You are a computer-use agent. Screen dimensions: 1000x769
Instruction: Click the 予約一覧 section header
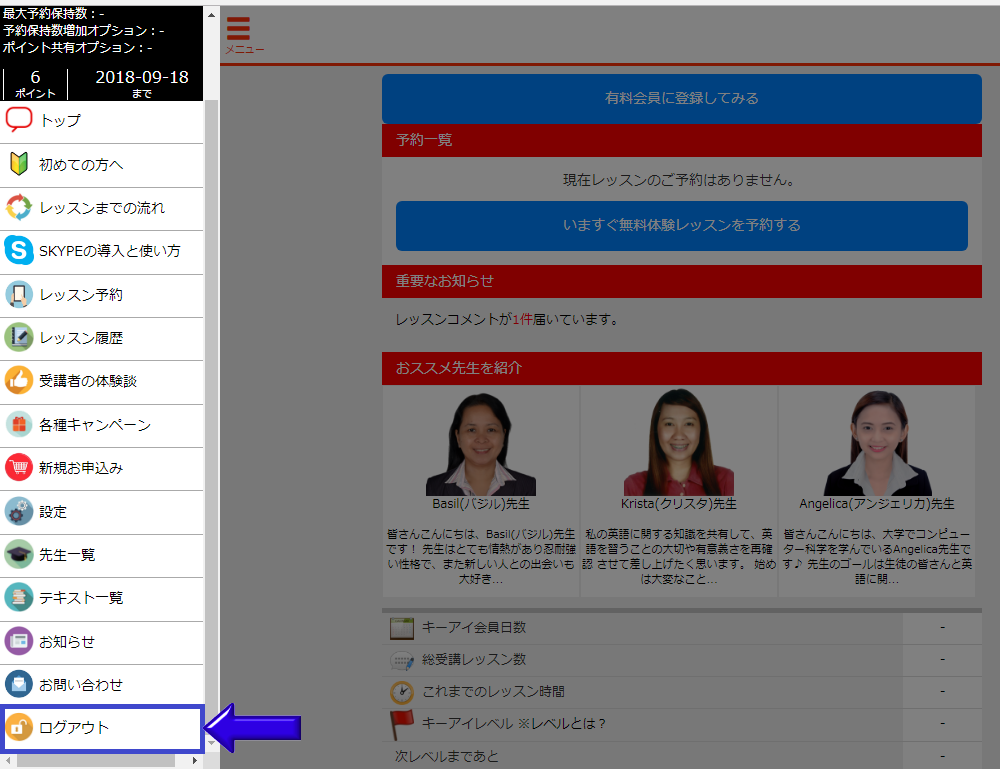[x=682, y=140]
